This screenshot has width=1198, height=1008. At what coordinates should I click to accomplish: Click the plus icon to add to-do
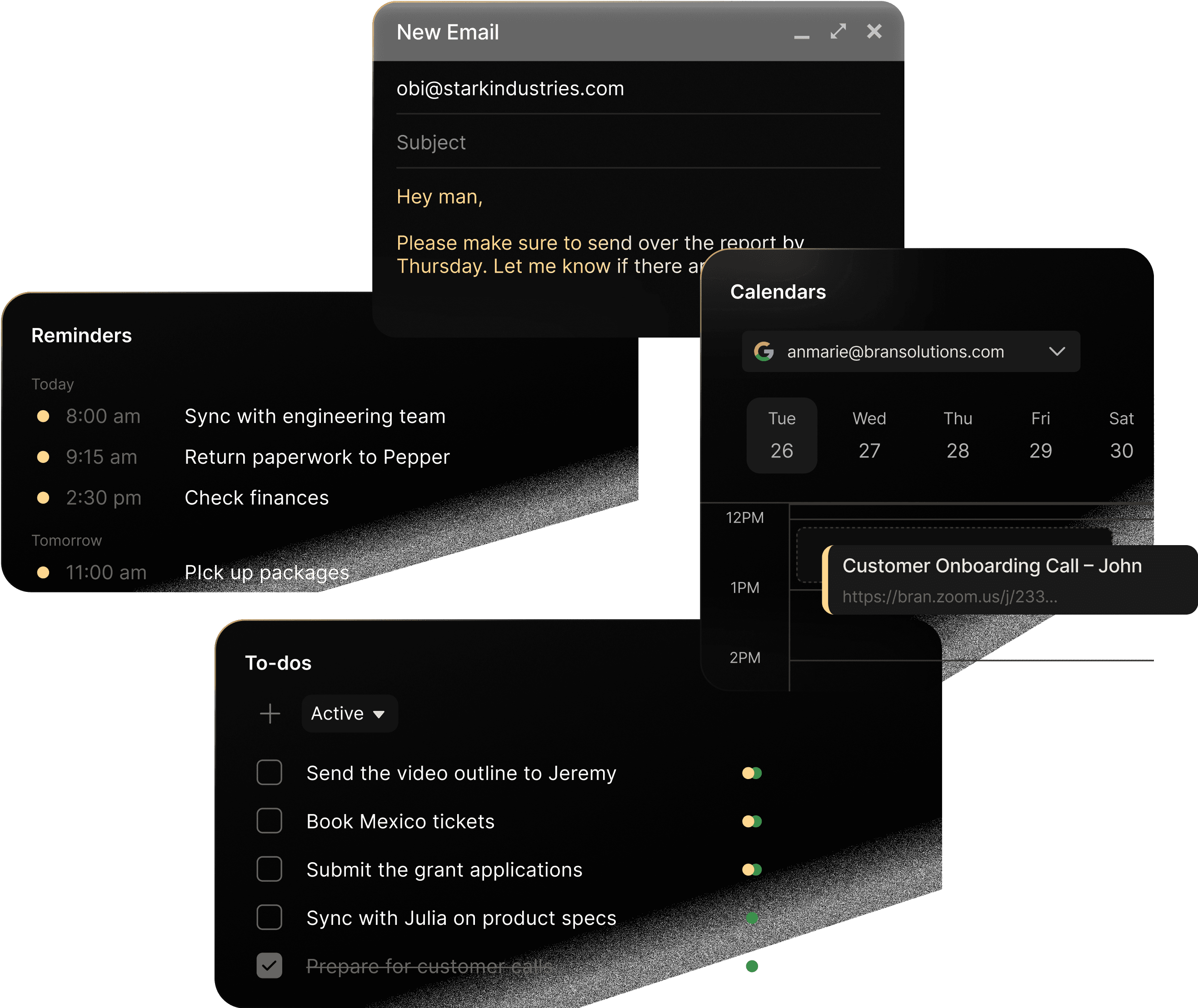click(270, 714)
